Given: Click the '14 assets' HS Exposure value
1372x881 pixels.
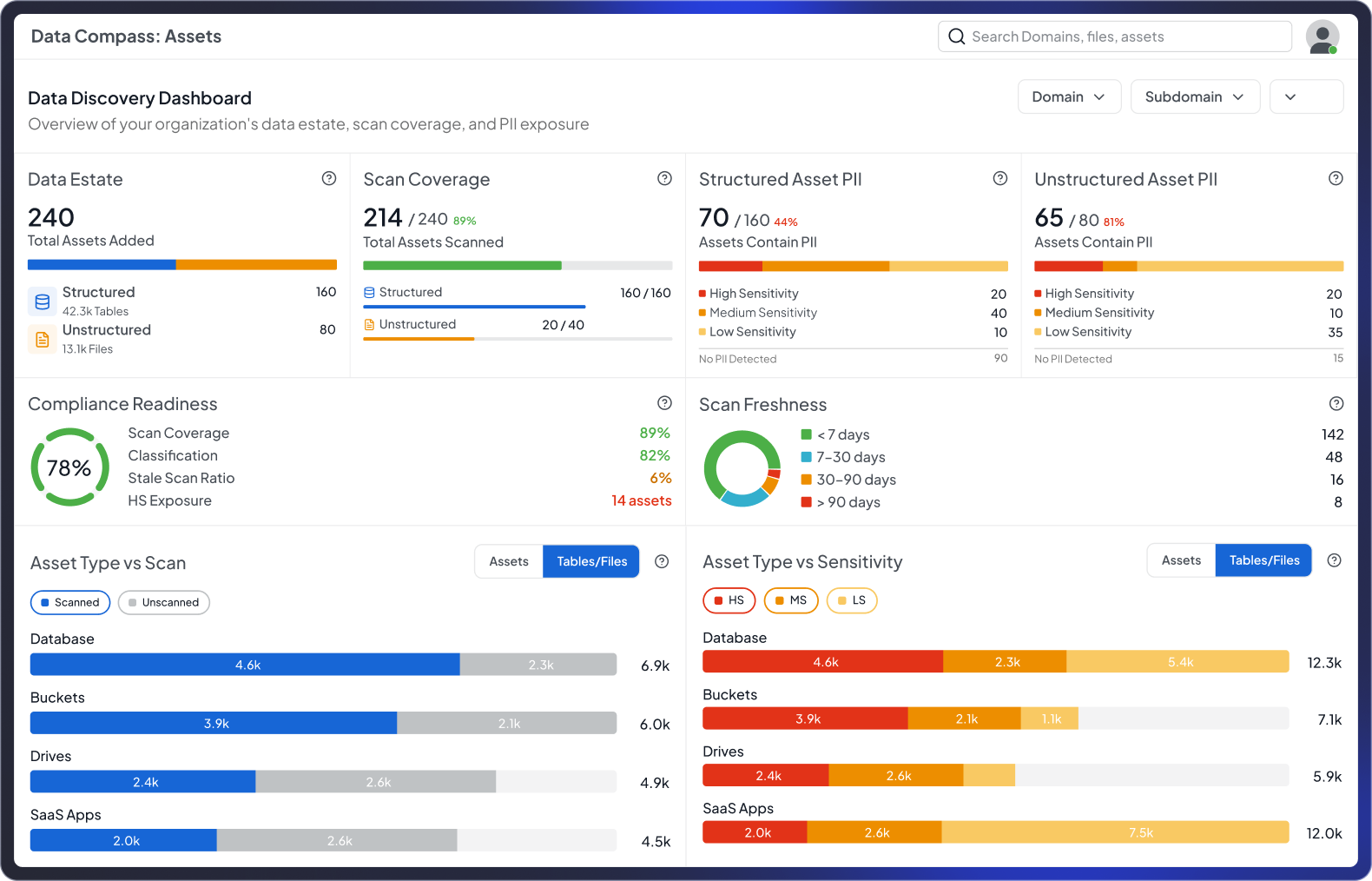Looking at the screenshot, I should (x=642, y=500).
